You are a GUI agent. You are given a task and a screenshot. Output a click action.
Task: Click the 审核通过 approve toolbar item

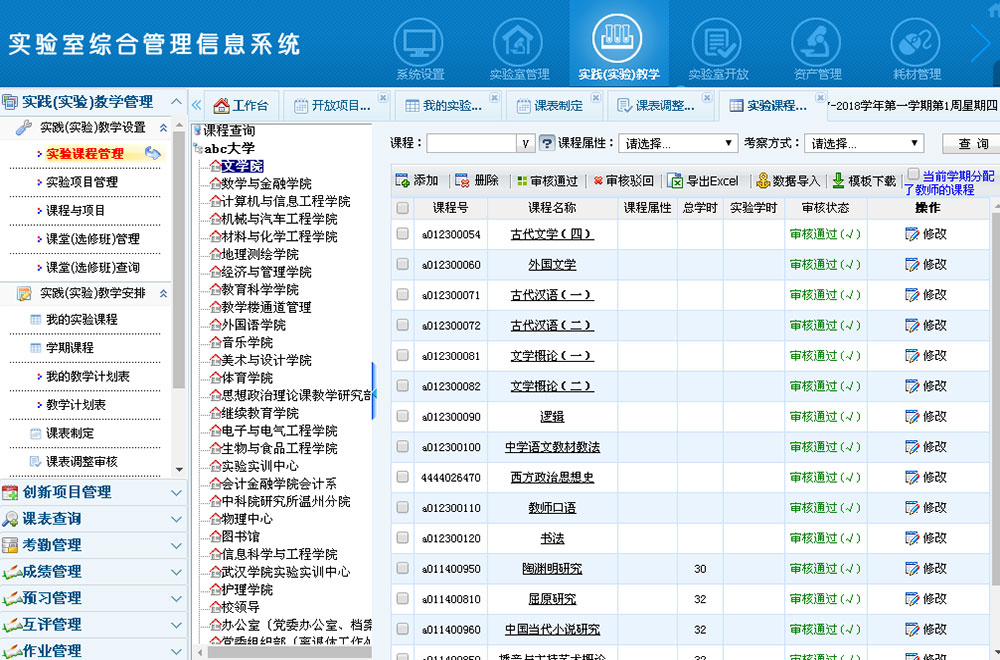pyautogui.click(x=547, y=181)
